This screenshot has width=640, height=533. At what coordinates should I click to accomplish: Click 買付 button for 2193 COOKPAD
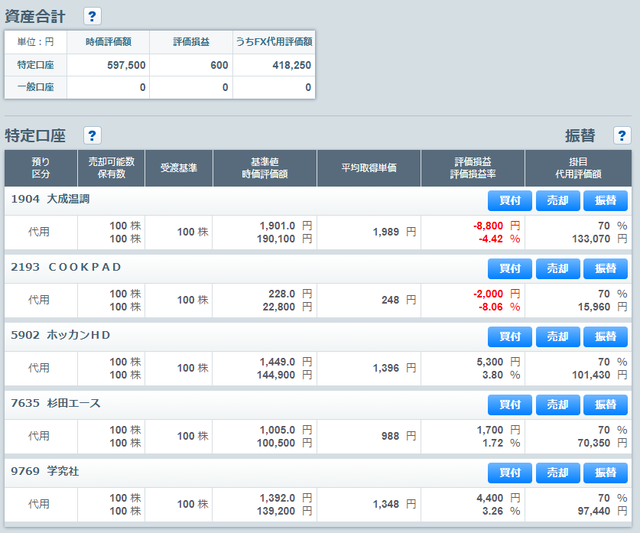tap(510, 269)
